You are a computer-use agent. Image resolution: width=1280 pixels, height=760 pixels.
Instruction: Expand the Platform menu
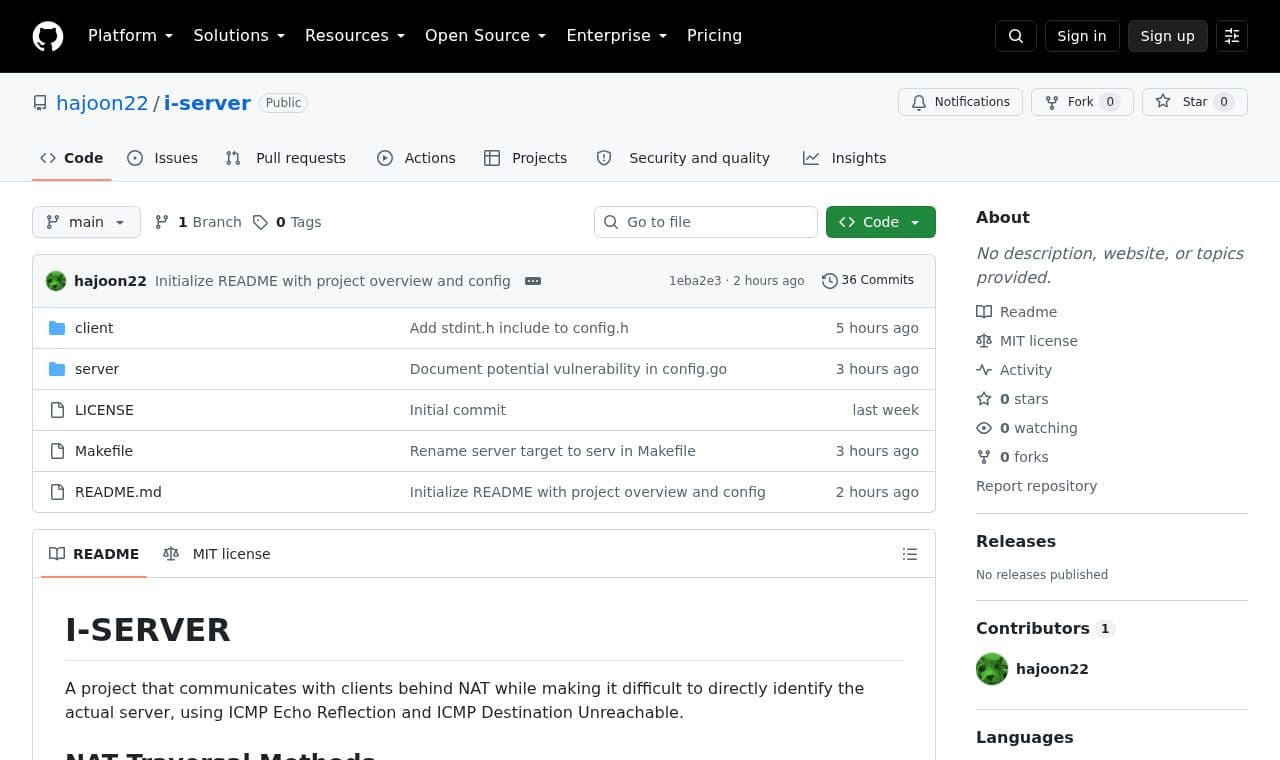(x=130, y=36)
